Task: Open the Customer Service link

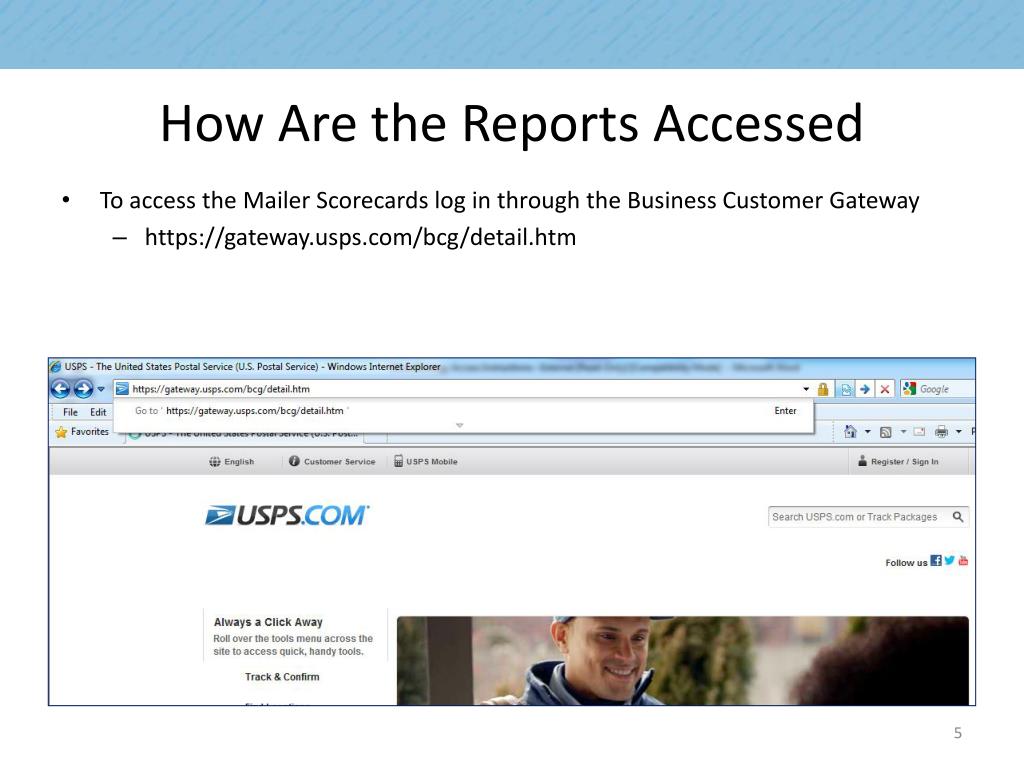Action: pyautogui.click(x=332, y=462)
